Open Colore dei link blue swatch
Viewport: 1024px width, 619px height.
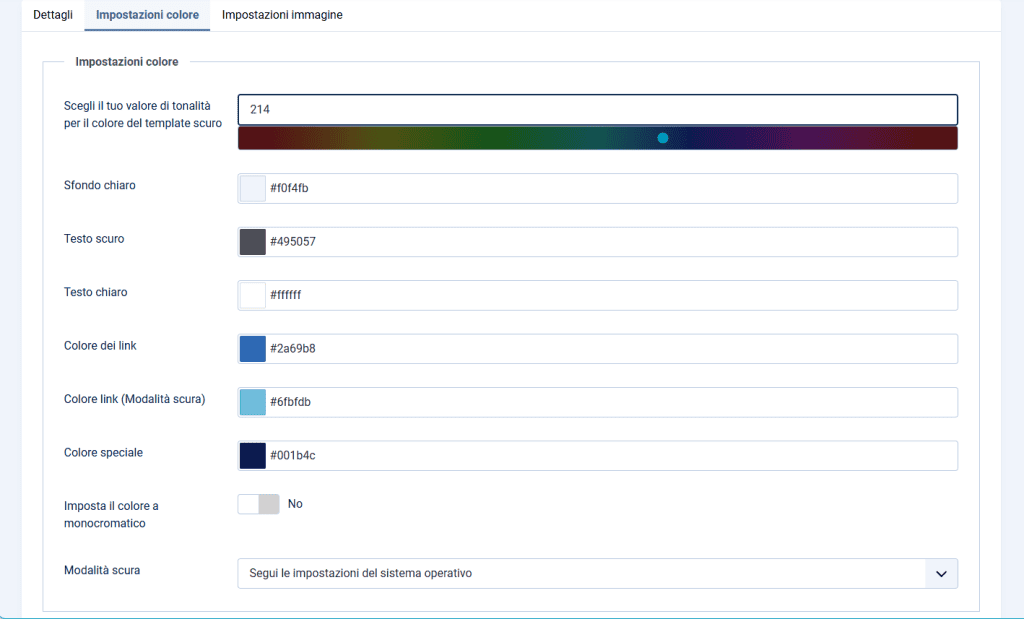253,348
